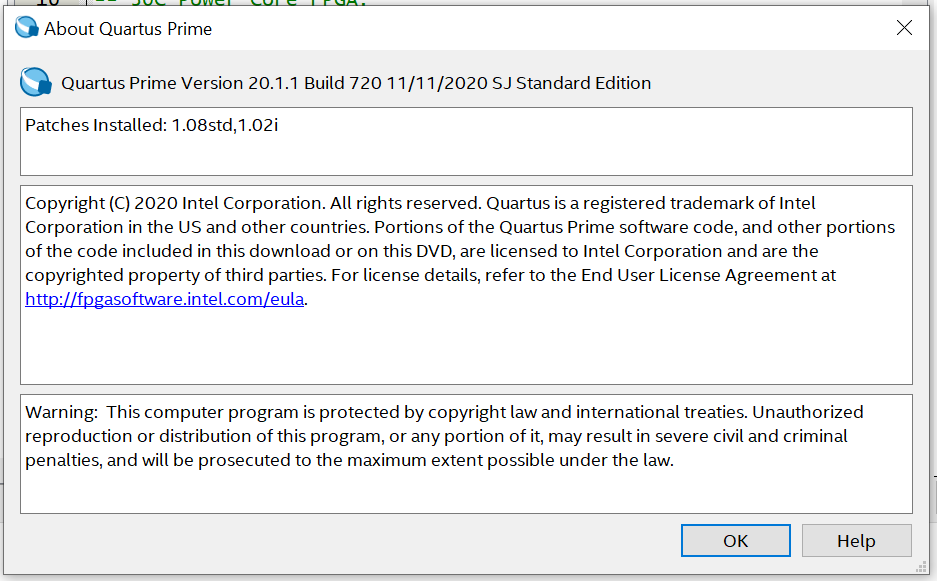Click the '1.08std,1.02i' patch value
The image size is (937, 581).
(x=224, y=125)
